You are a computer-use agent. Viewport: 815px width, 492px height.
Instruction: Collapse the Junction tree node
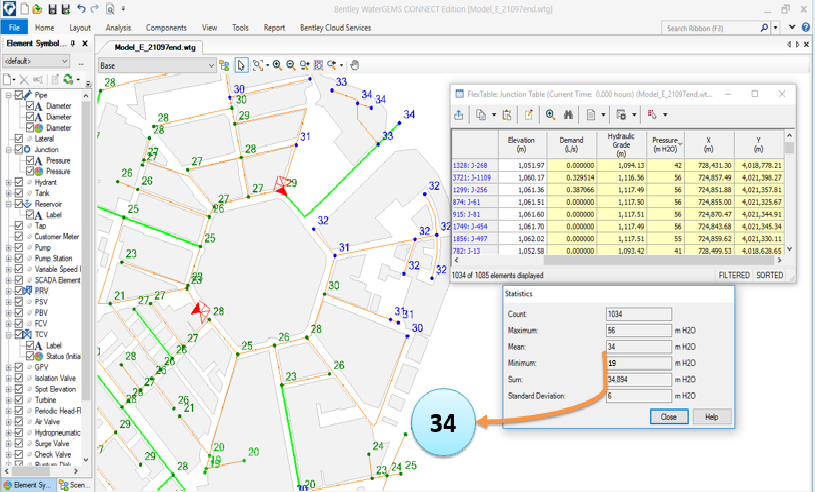pos(8,150)
